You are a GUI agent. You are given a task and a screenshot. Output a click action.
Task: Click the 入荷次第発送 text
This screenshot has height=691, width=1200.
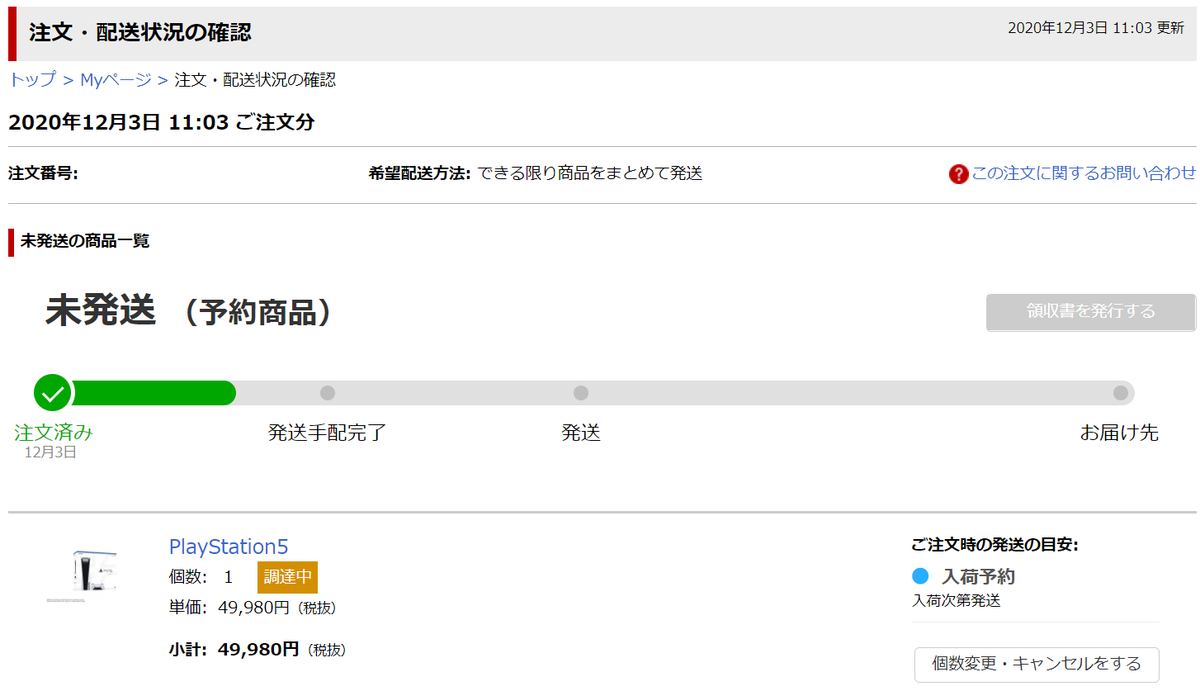click(956, 601)
